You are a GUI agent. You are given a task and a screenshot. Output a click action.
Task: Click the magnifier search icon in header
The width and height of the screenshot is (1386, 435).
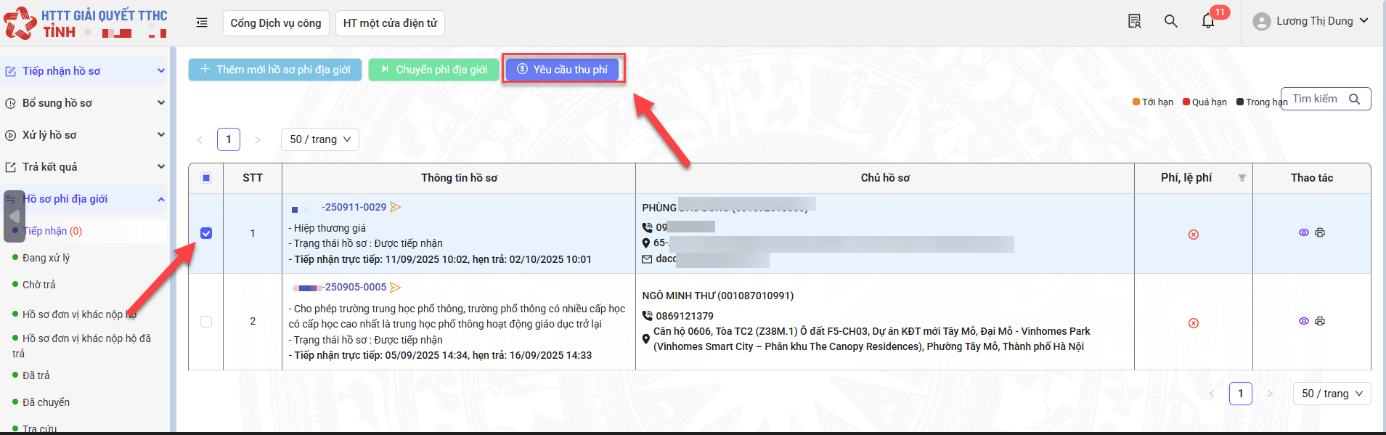[1171, 22]
